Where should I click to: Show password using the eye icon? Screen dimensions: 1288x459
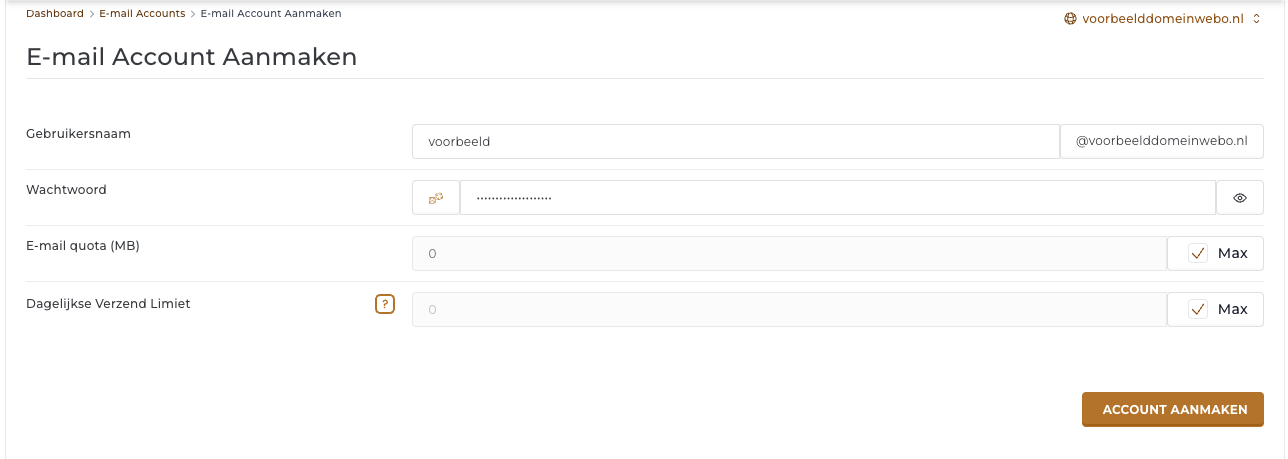(x=1240, y=198)
